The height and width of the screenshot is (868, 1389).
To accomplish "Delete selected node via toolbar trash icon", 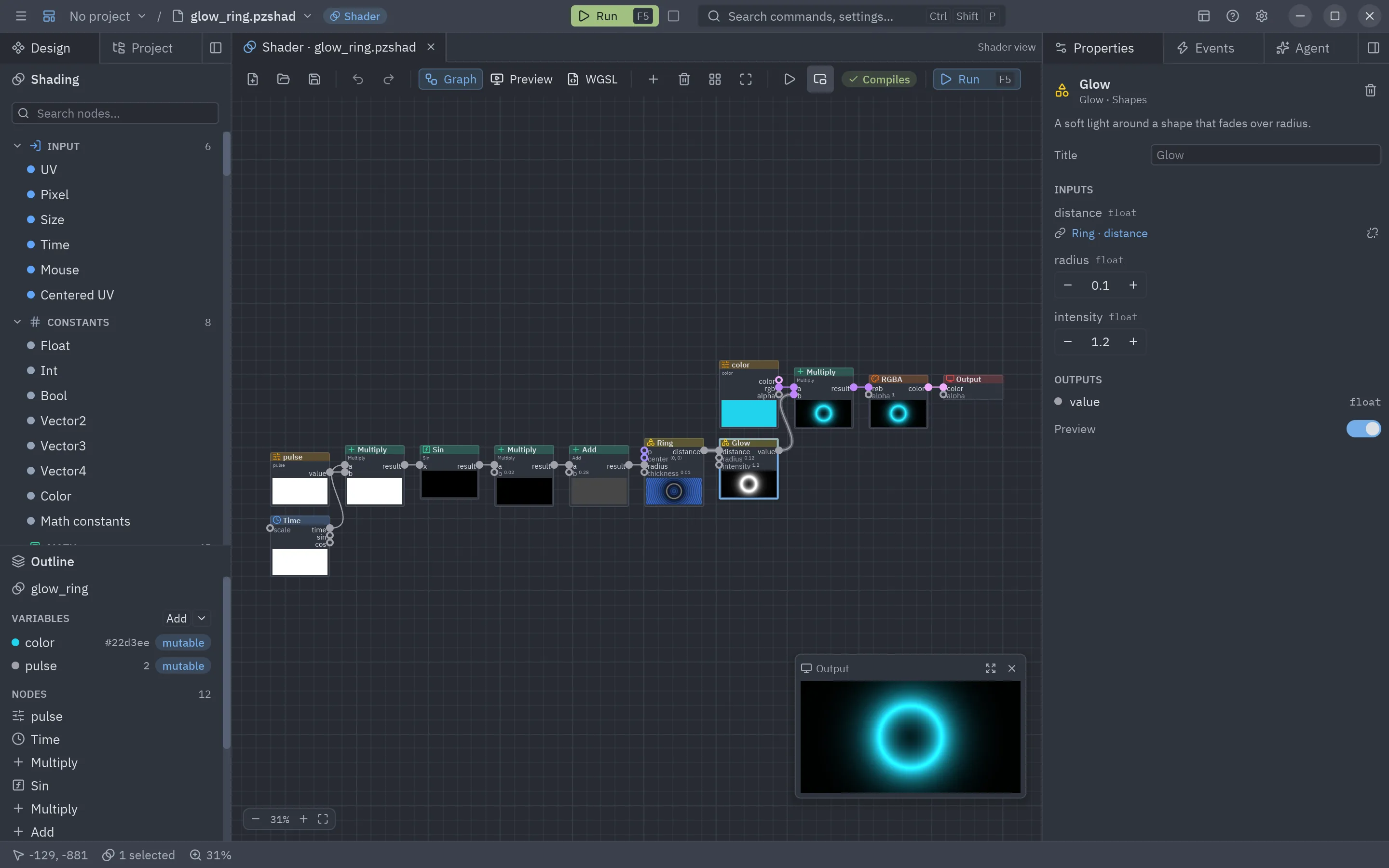I will tap(684, 79).
